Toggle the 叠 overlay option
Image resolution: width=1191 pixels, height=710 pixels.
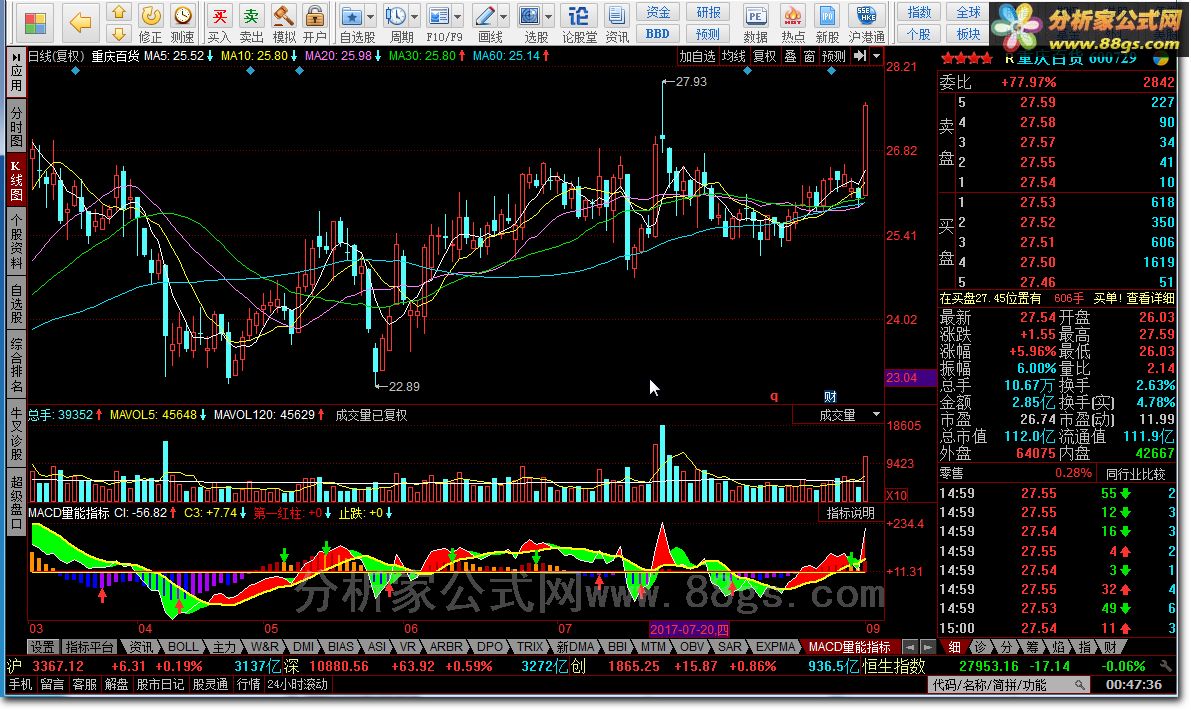pos(790,55)
